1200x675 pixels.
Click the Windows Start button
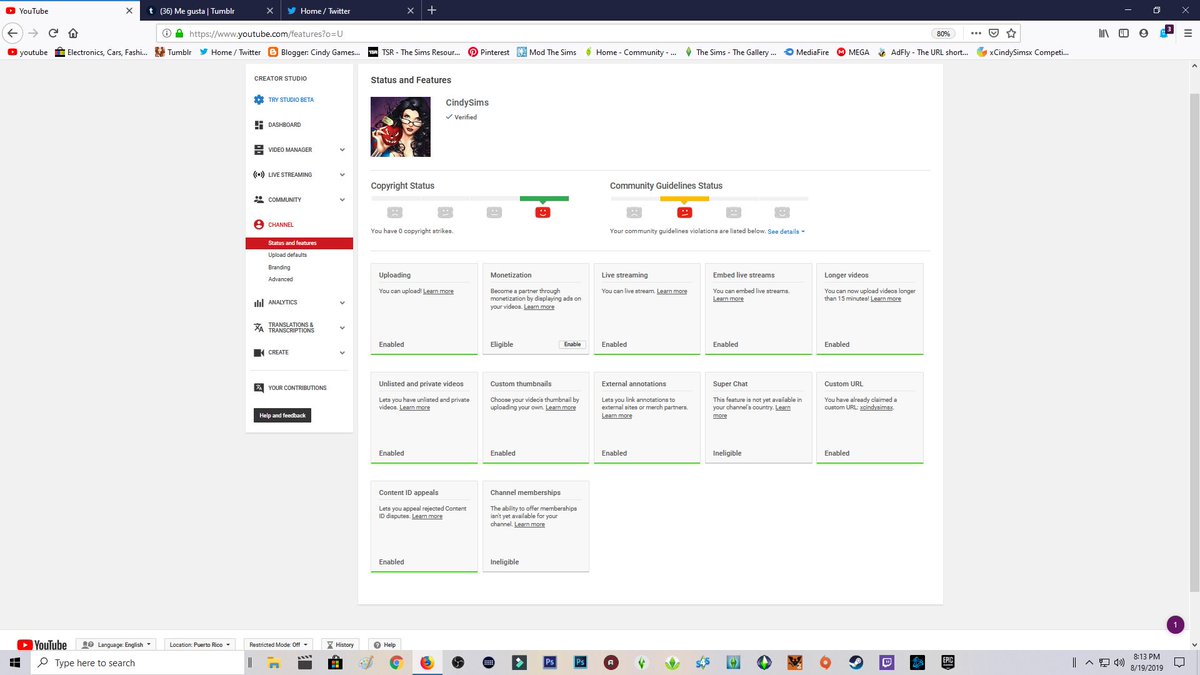15,662
